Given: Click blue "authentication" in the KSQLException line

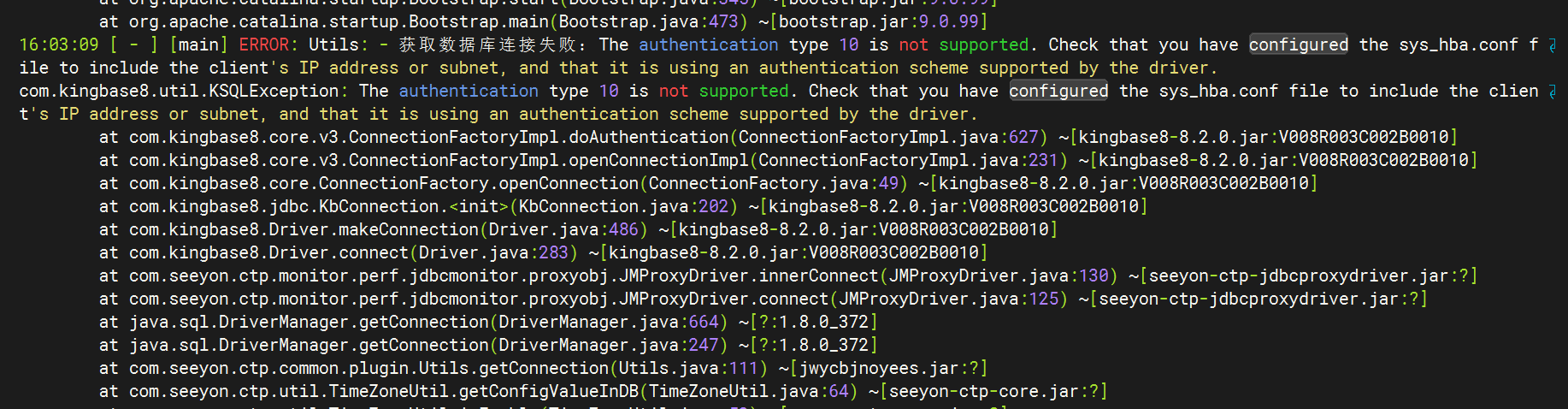Looking at the screenshot, I should pyautogui.click(x=469, y=91).
